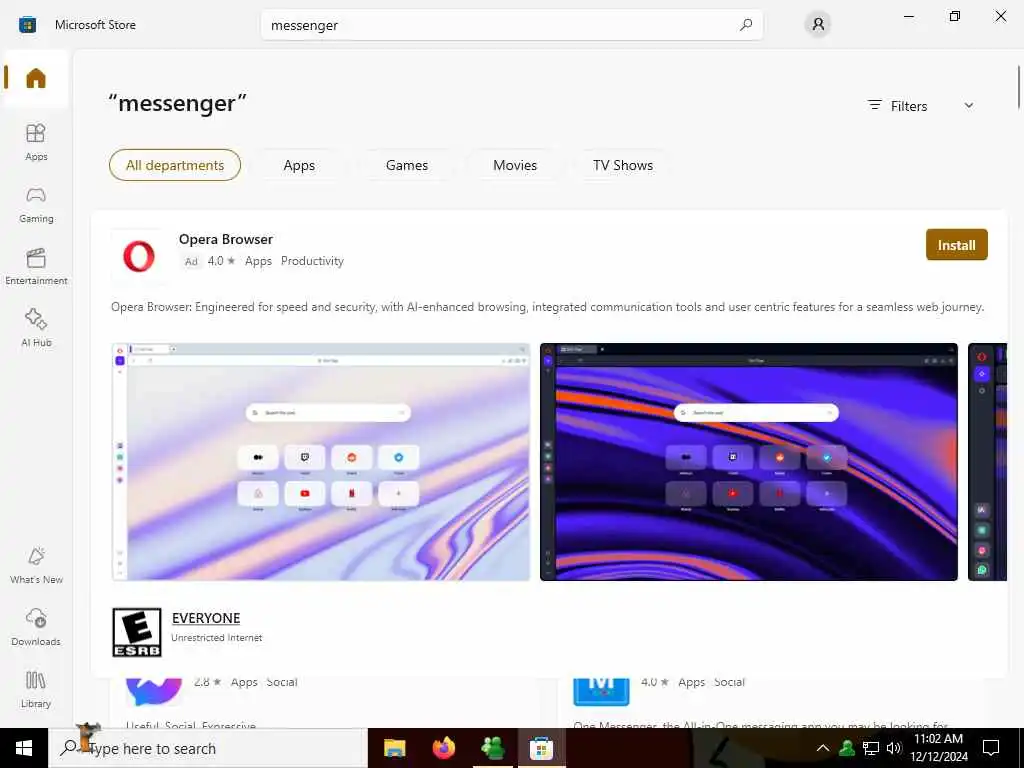1024x768 pixels.
Task: Click the Microsoft Store logo in the title bar
Action: pos(27,25)
